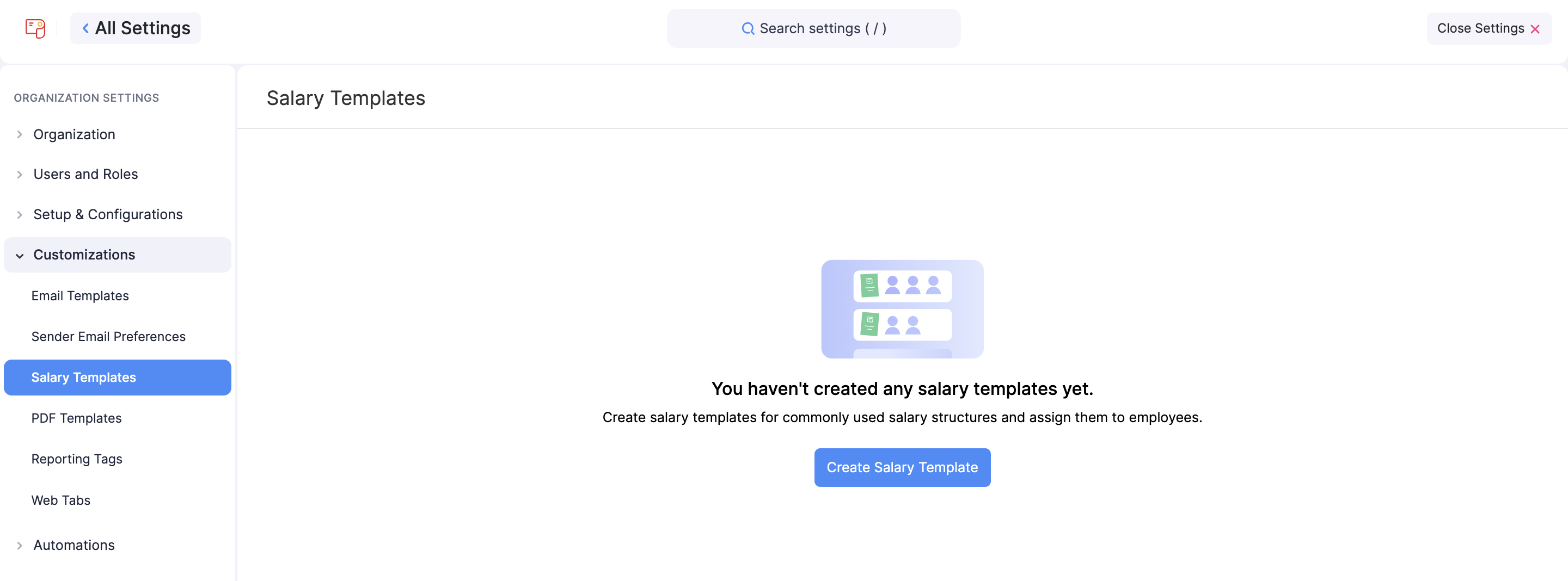Screen dimensions: 1568x581
Task: Click the search magnifier icon
Action: [748, 28]
